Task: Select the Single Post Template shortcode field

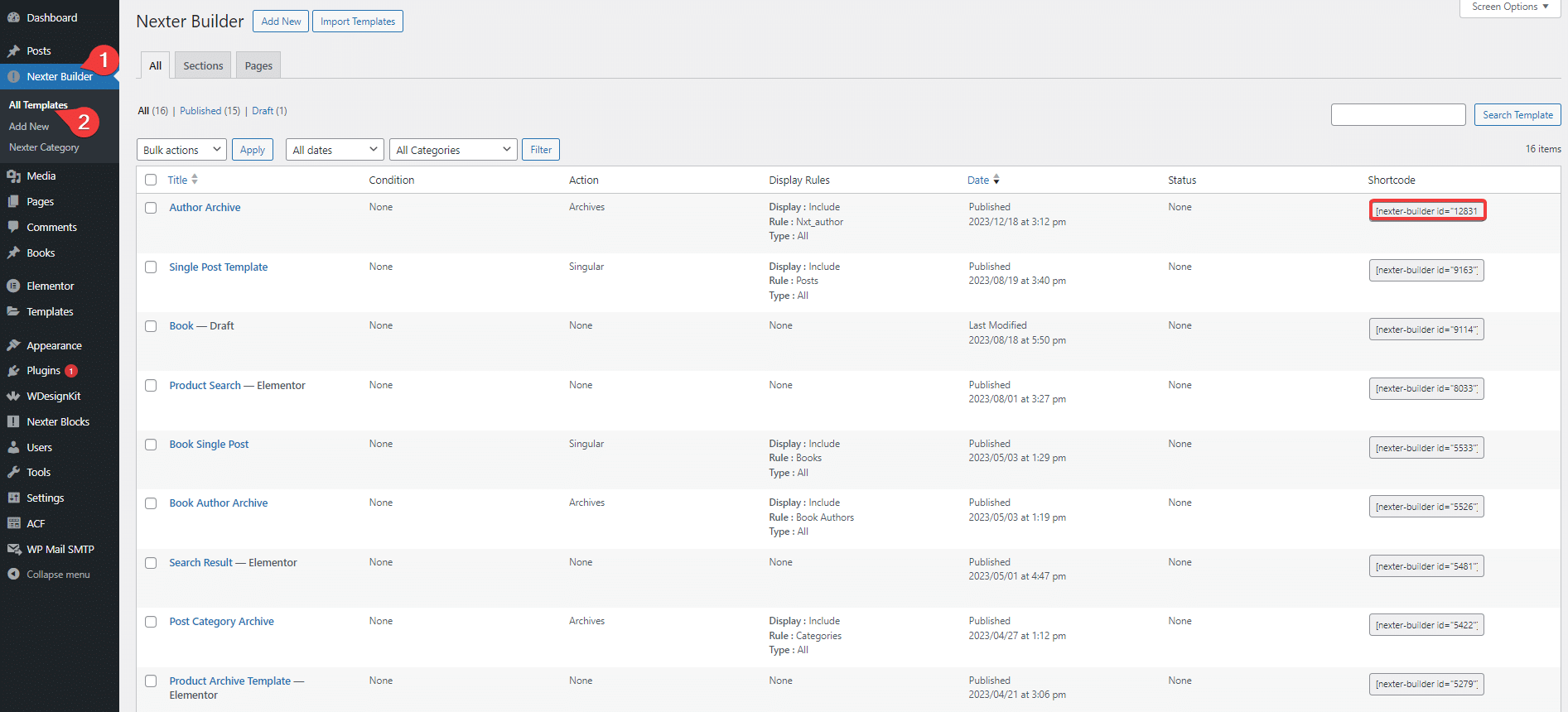Action: coord(1426,270)
